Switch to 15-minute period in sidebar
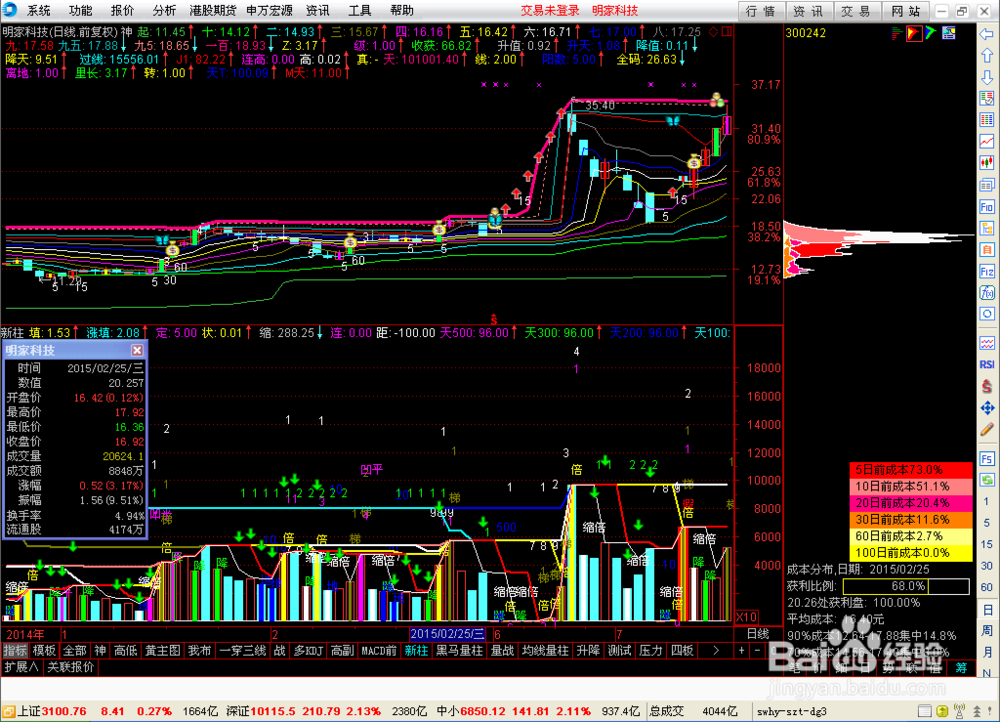Viewport: 1000px width, 722px height. point(987,544)
